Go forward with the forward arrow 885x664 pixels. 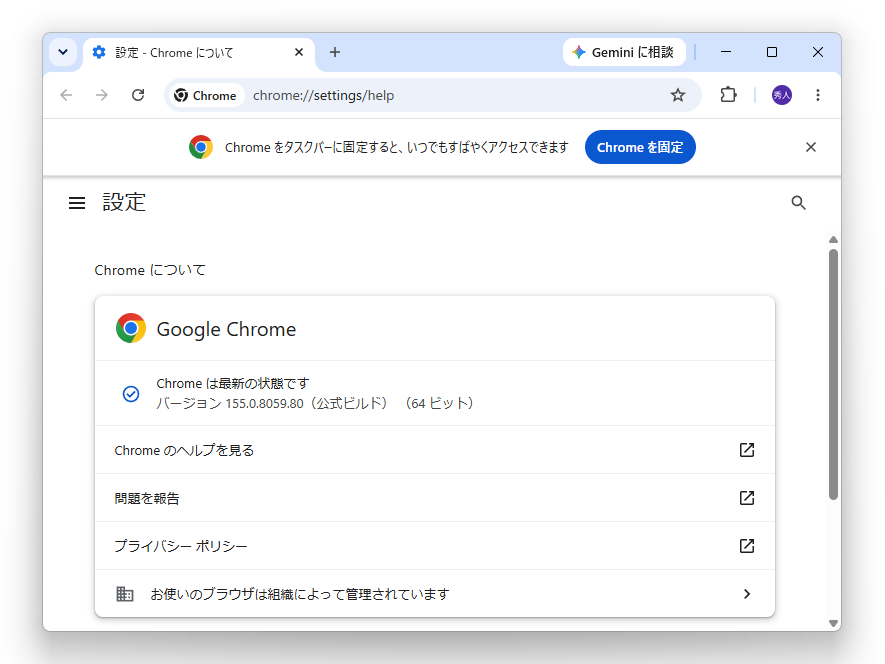click(x=102, y=95)
